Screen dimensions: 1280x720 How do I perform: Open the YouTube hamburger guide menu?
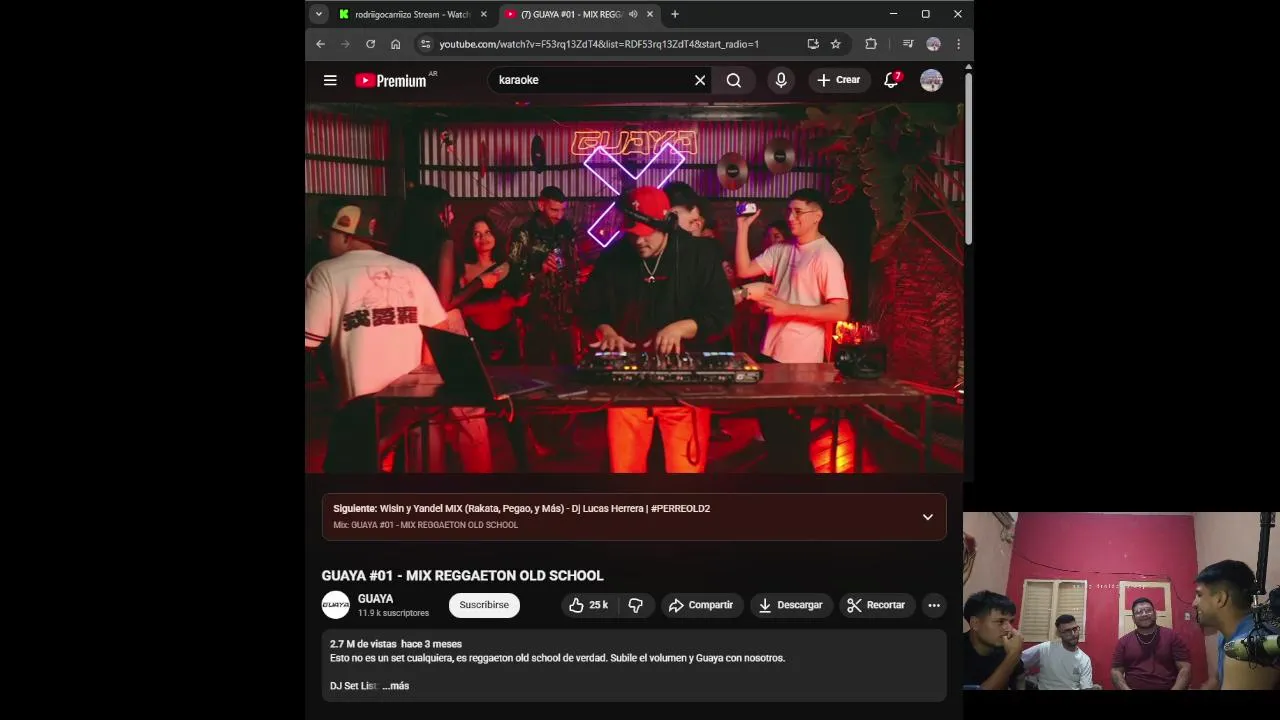[330, 80]
